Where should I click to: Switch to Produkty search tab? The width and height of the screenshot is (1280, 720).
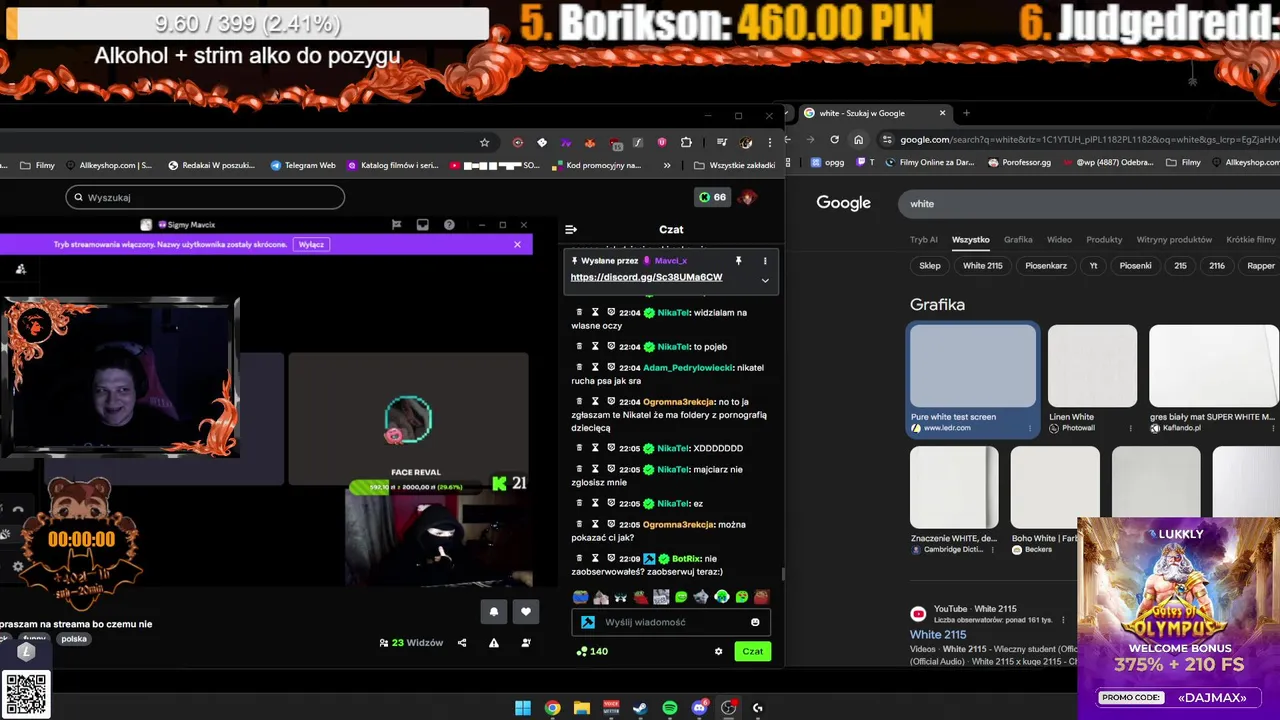[x=1104, y=240]
